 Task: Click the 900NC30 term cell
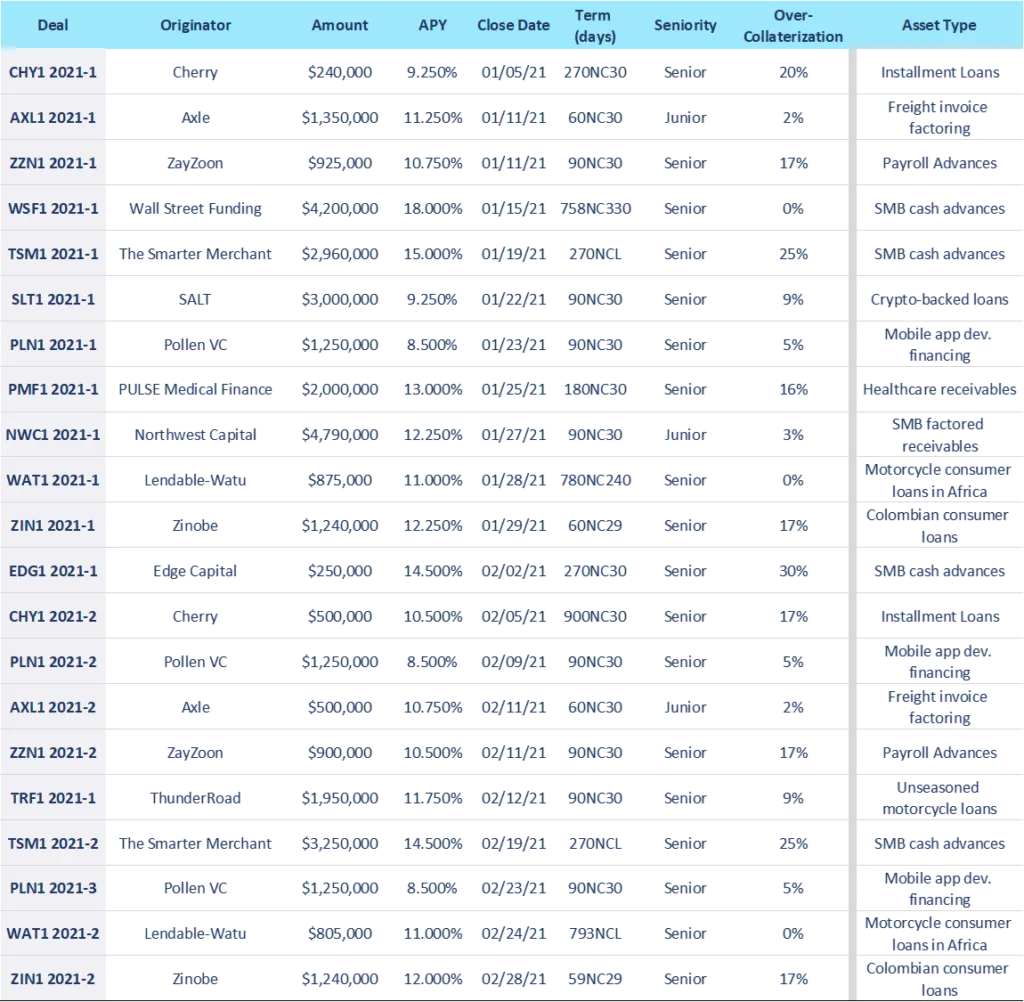pyautogui.click(x=595, y=616)
